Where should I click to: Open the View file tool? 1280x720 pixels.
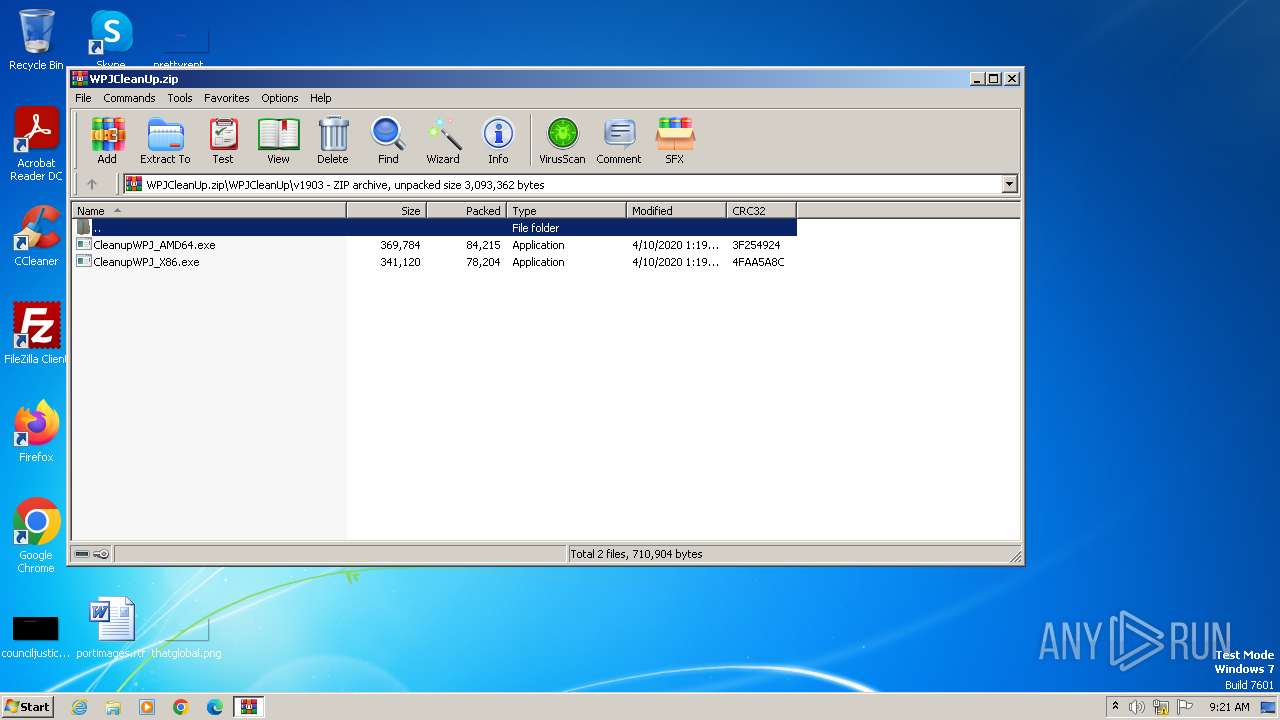click(278, 140)
